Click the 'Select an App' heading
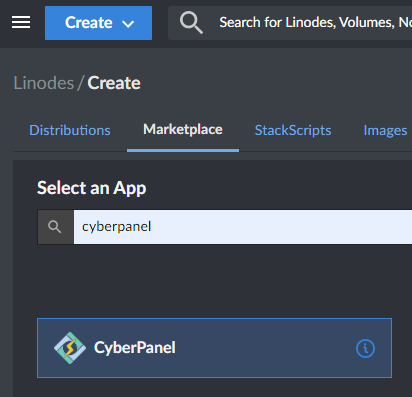Screen dimensions: 412x397 (x=91, y=188)
